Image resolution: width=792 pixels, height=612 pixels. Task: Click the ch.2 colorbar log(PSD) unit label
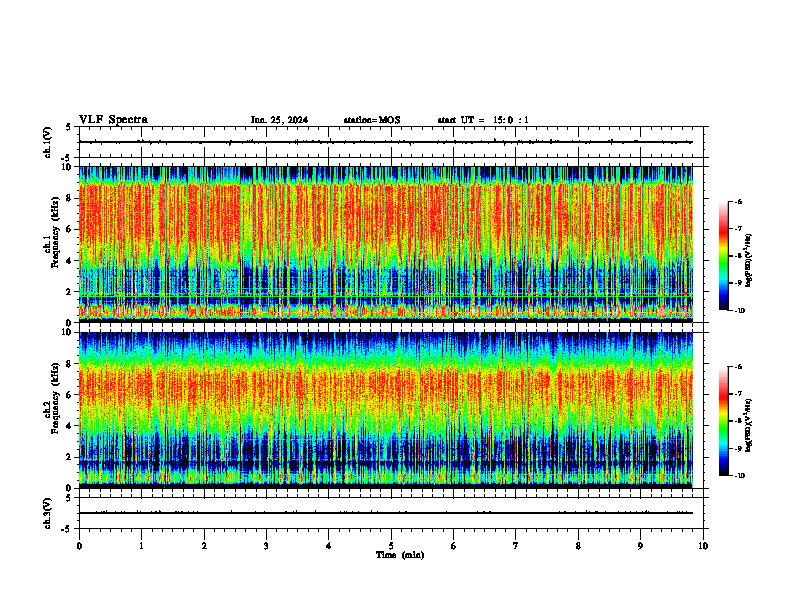(x=749, y=426)
